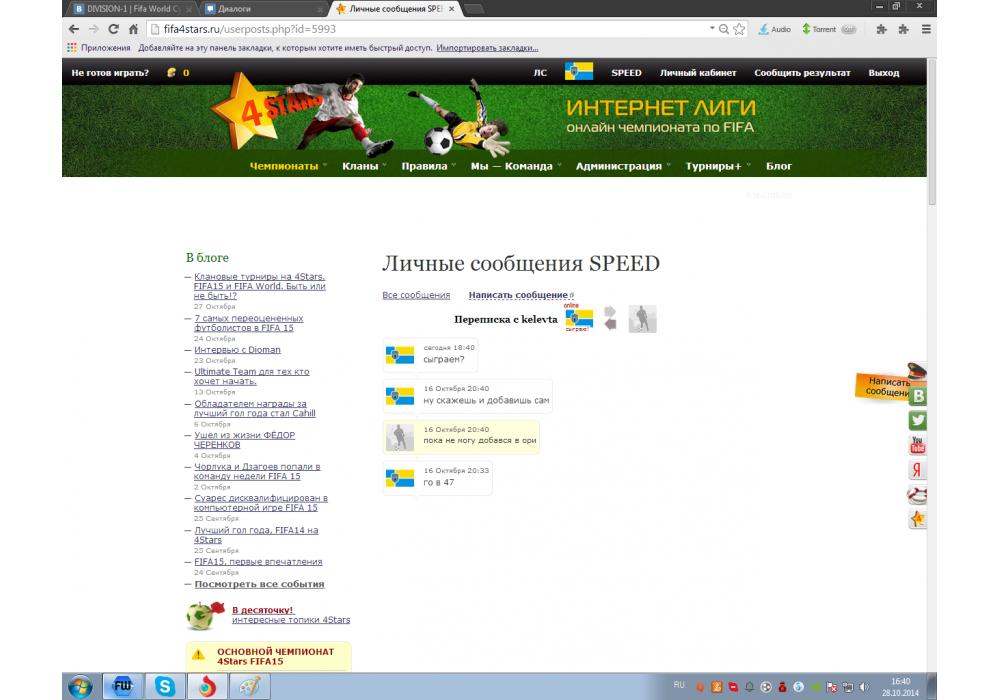Open the VK social sidebar icon
Screen dimensions: 1000x700
point(918,395)
